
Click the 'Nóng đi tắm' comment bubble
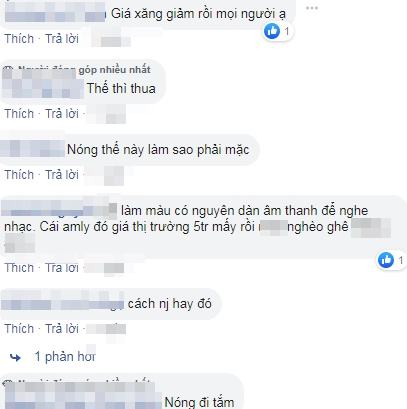(x=121, y=393)
